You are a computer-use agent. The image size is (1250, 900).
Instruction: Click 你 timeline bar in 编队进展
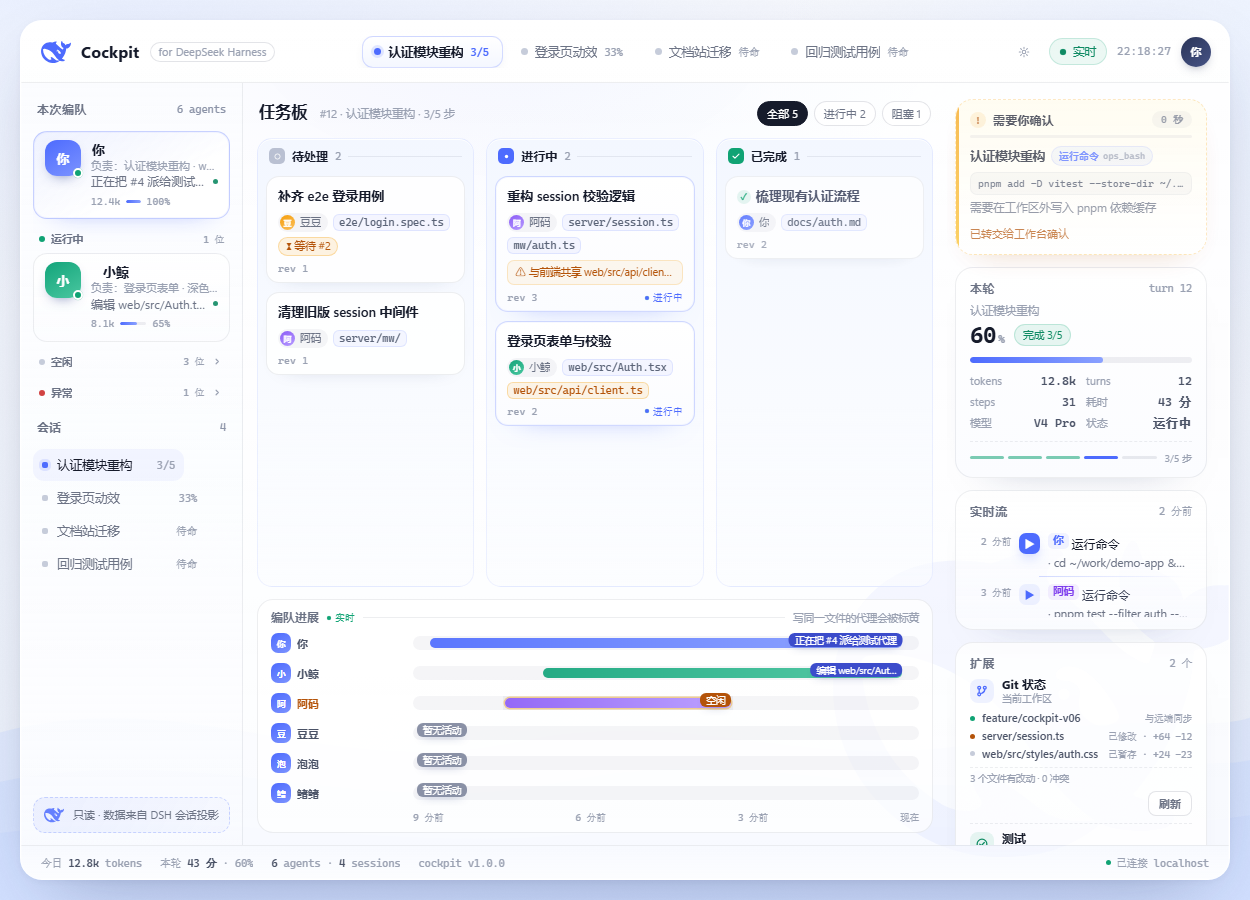tap(666, 642)
